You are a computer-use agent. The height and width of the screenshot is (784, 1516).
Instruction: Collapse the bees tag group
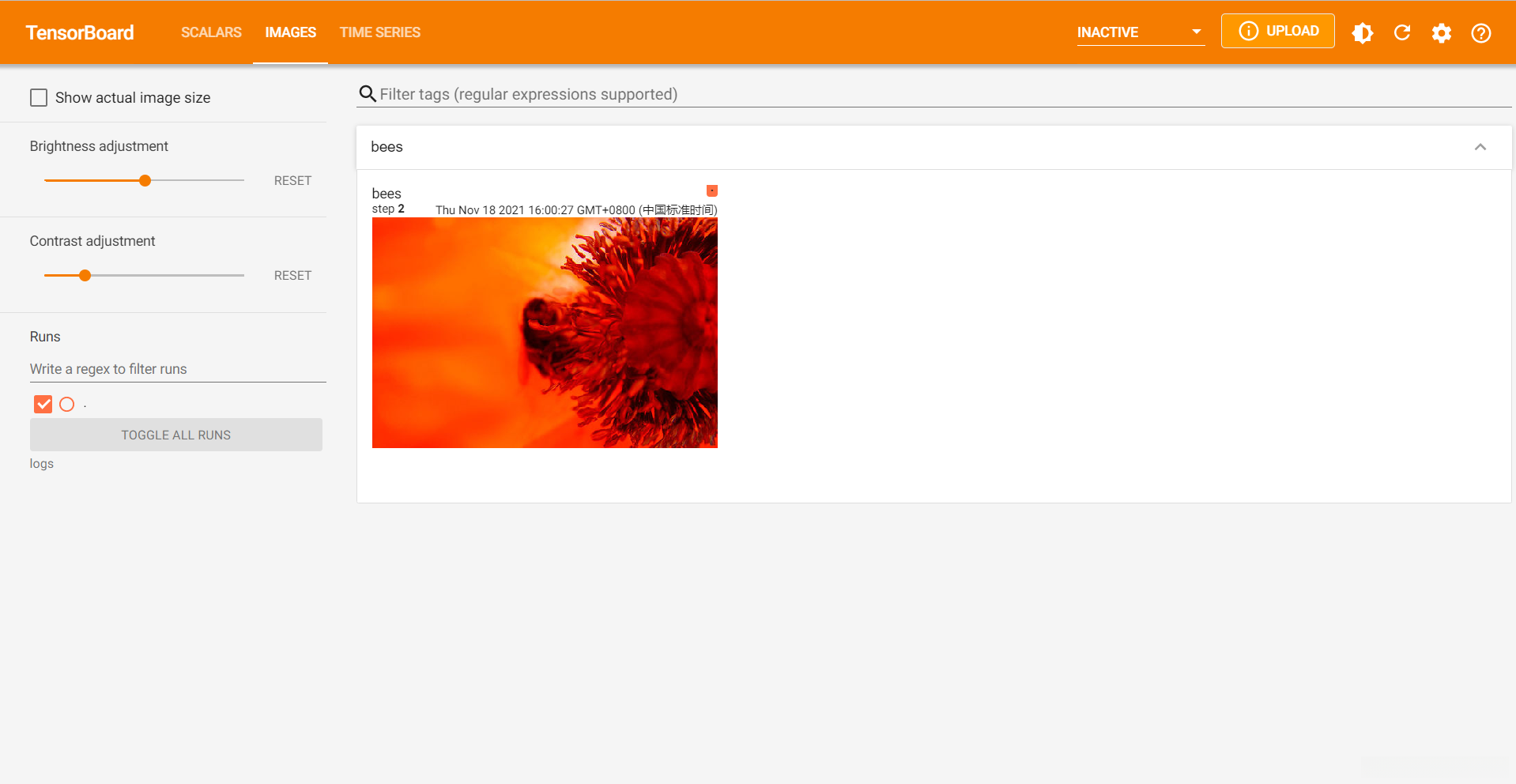click(1480, 147)
